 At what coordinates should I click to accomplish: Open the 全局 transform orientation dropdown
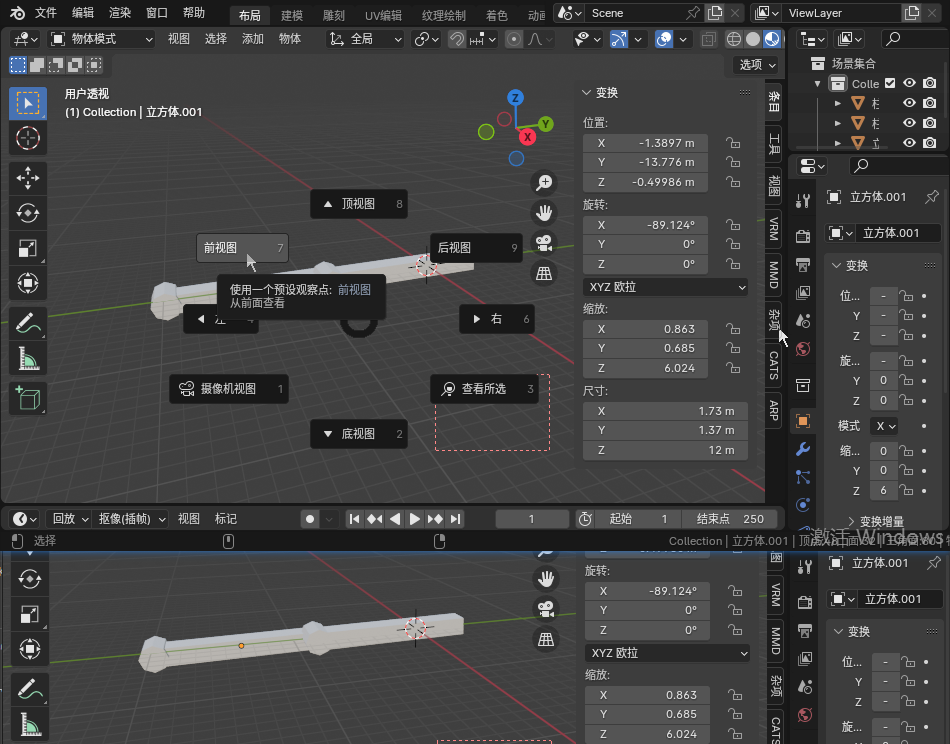[x=366, y=39]
